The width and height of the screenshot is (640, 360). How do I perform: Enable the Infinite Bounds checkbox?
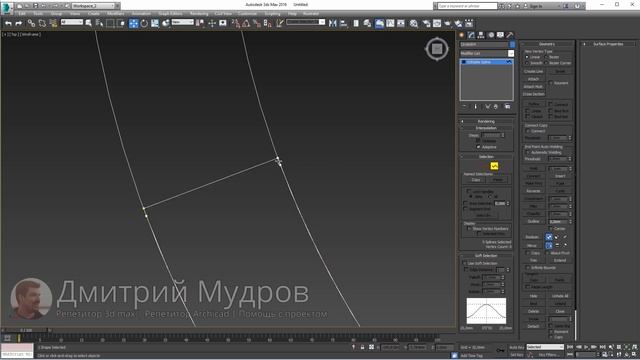coord(528,268)
